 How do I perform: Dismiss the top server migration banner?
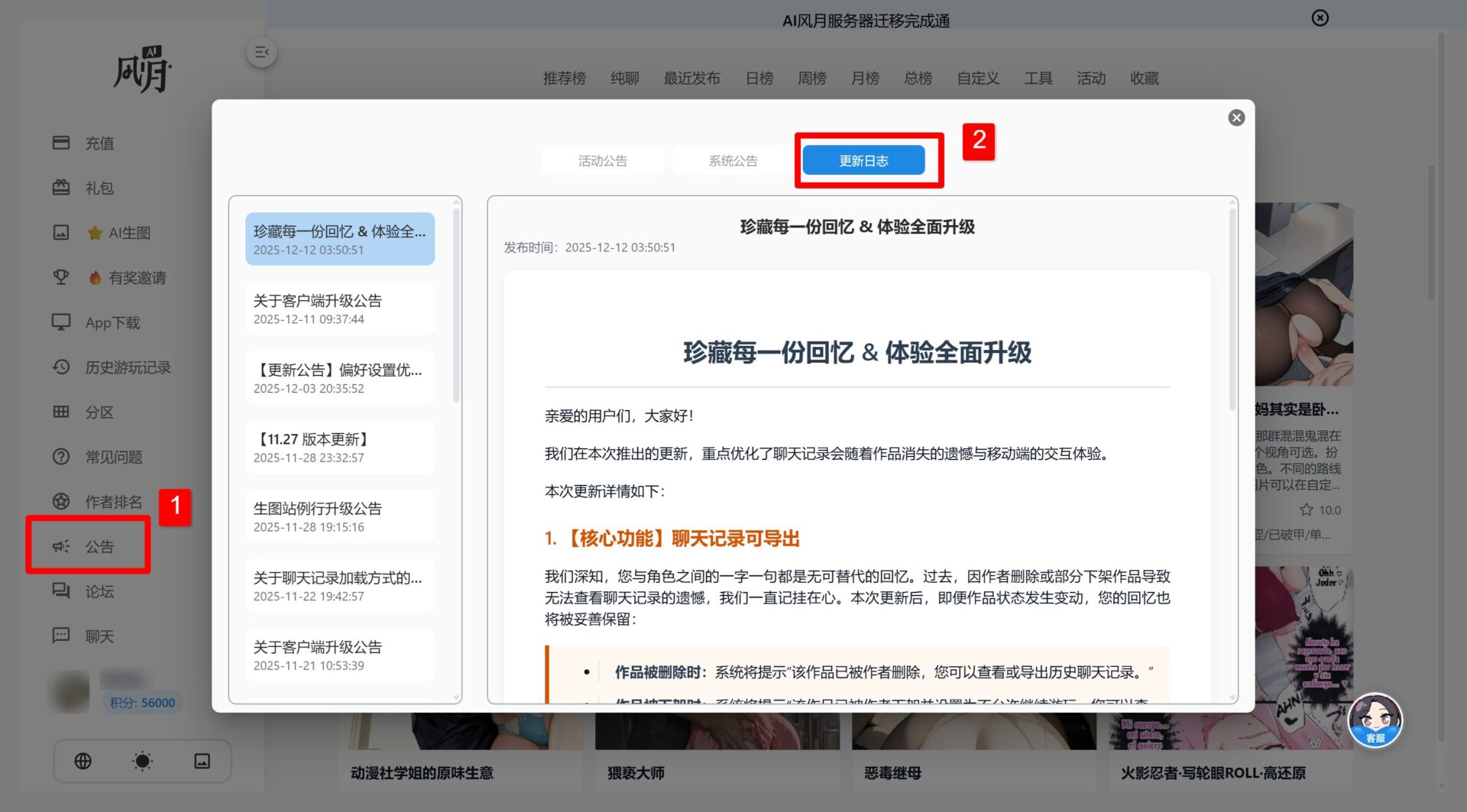tap(1320, 18)
